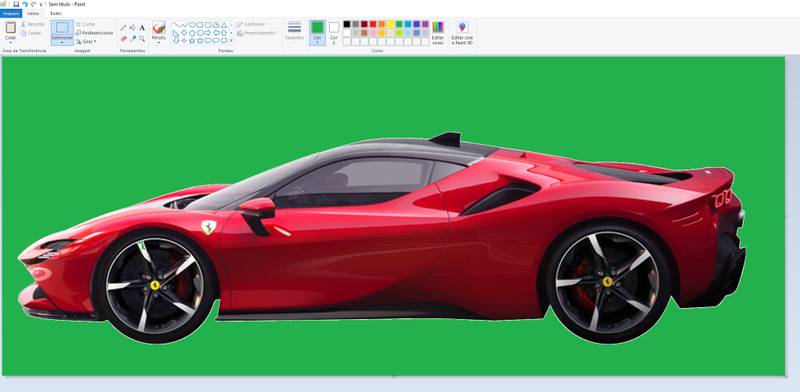The height and width of the screenshot is (392, 800).
Task: Click the Pincéis brush icon
Action: pyautogui.click(x=159, y=27)
